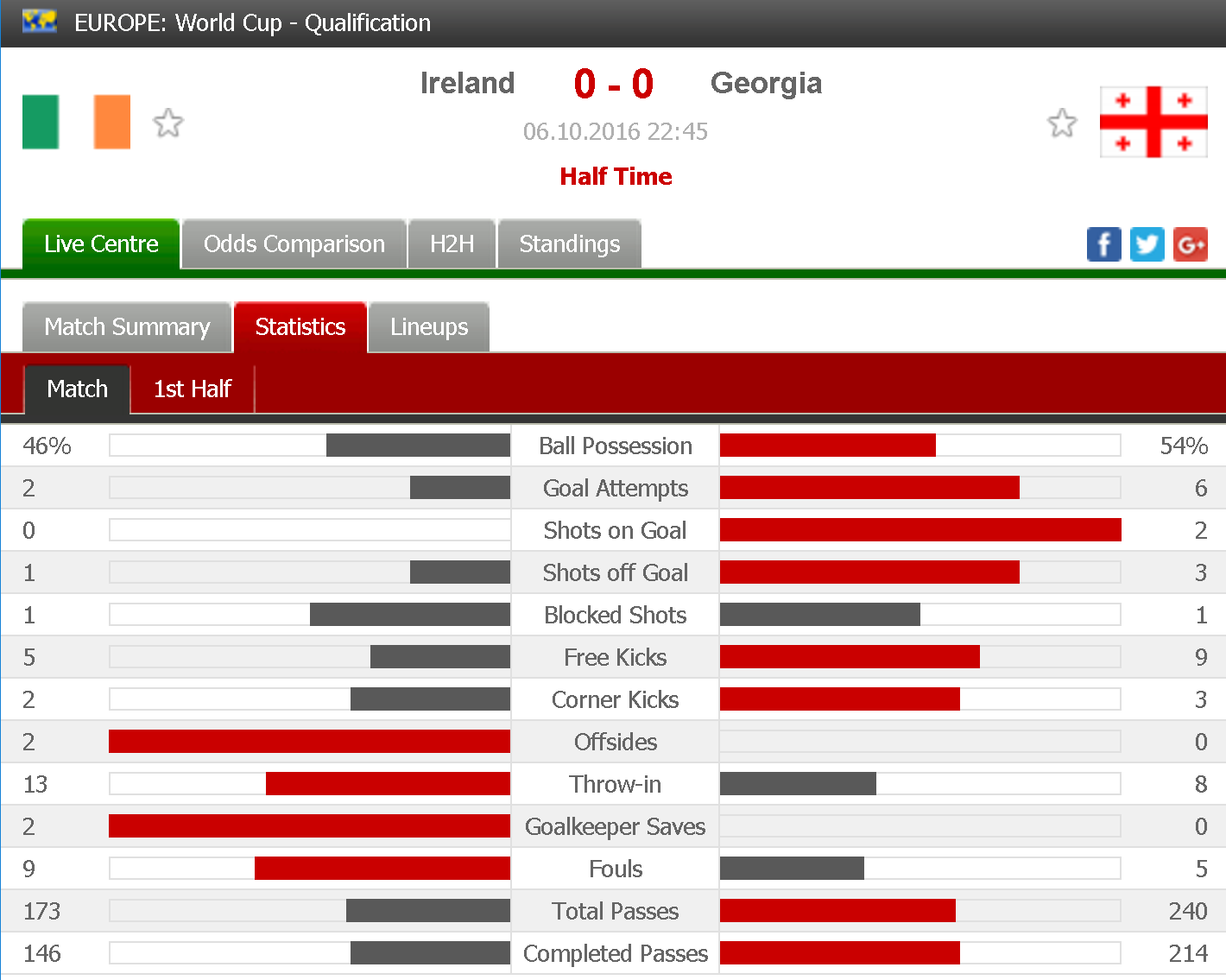Go to Match Summary tab
The height and width of the screenshot is (980, 1226).
click(x=127, y=327)
